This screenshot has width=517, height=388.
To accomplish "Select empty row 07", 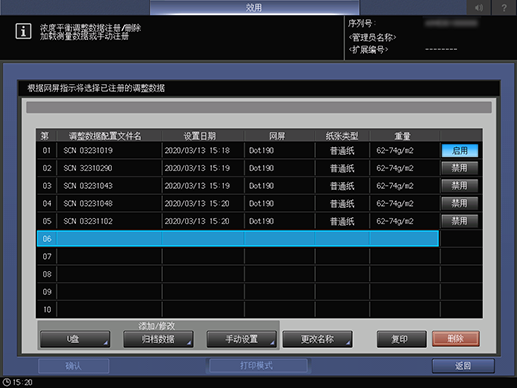I will pyautogui.click(x=237, y=256).
